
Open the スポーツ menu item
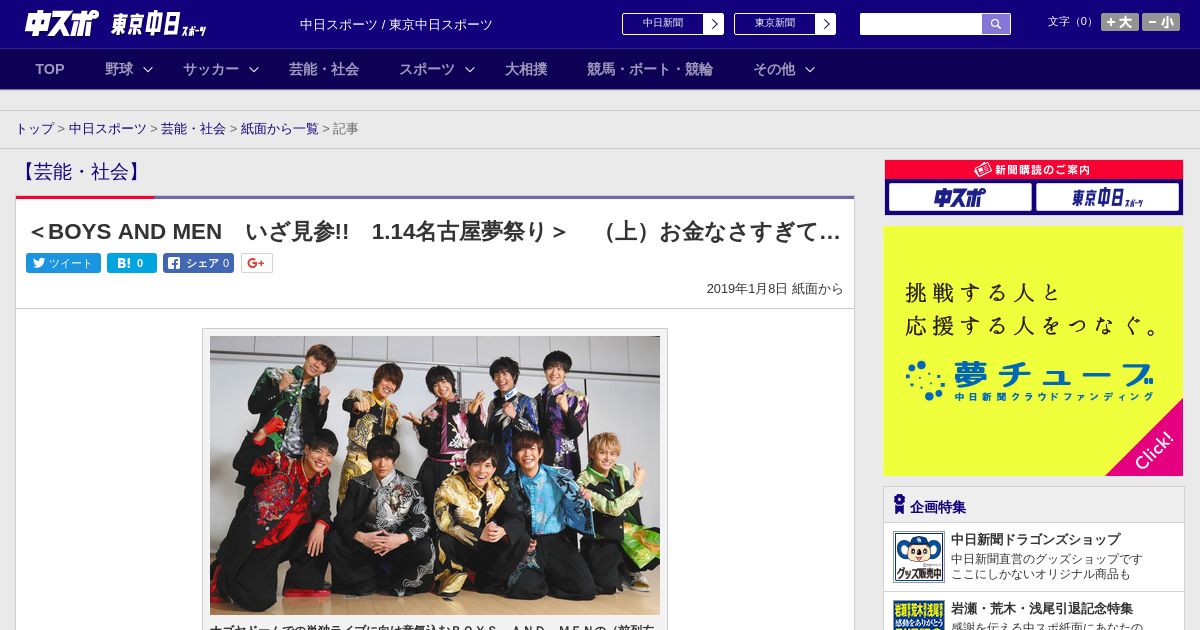tap(427, 69)
